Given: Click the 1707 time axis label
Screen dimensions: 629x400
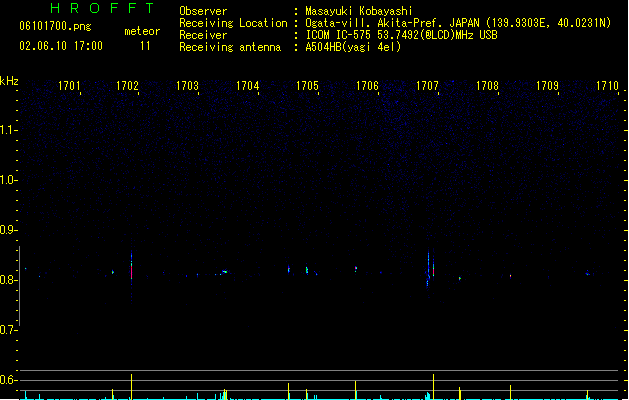Looking at the screenshot, I should click(428, 86).
